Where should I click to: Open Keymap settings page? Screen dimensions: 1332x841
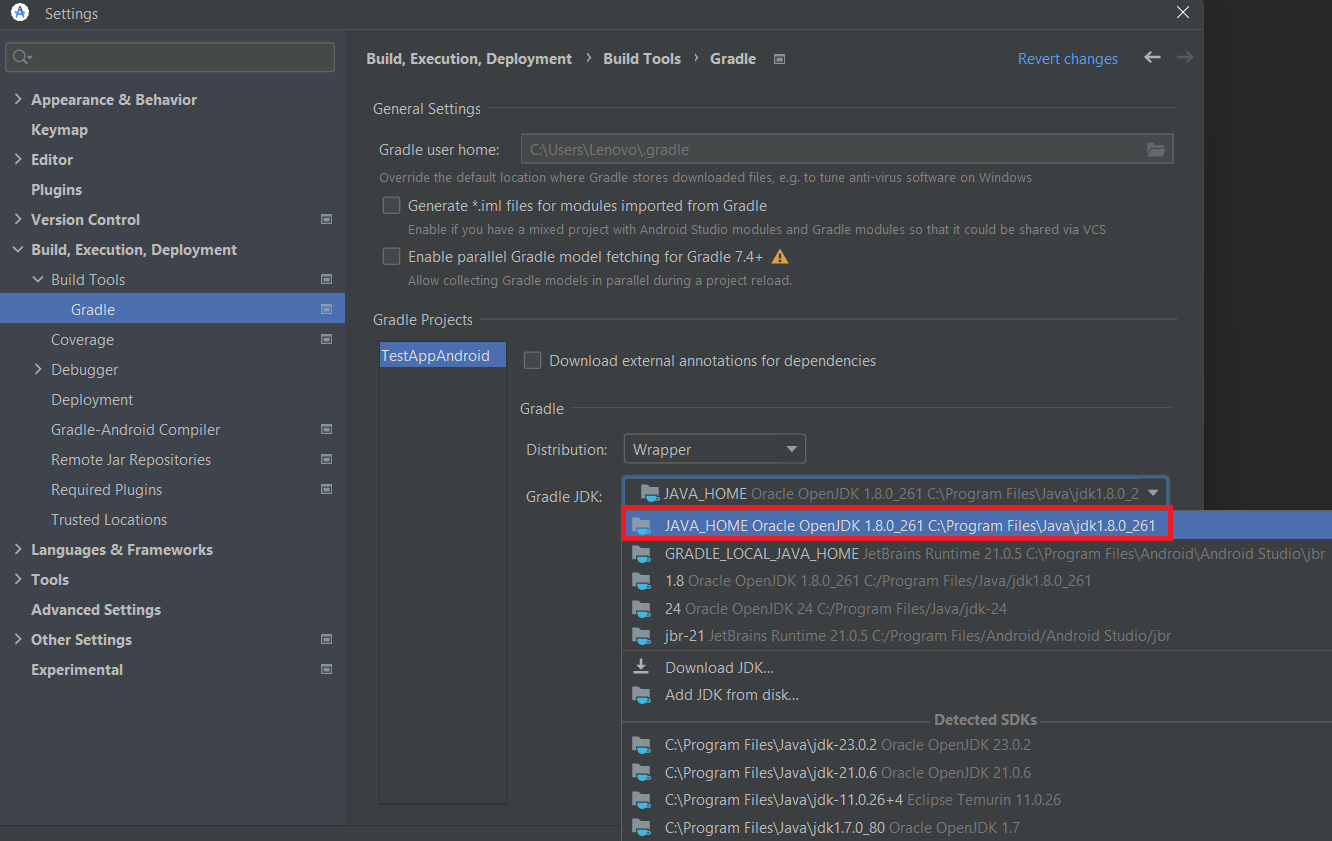click(x=59, y=129)
